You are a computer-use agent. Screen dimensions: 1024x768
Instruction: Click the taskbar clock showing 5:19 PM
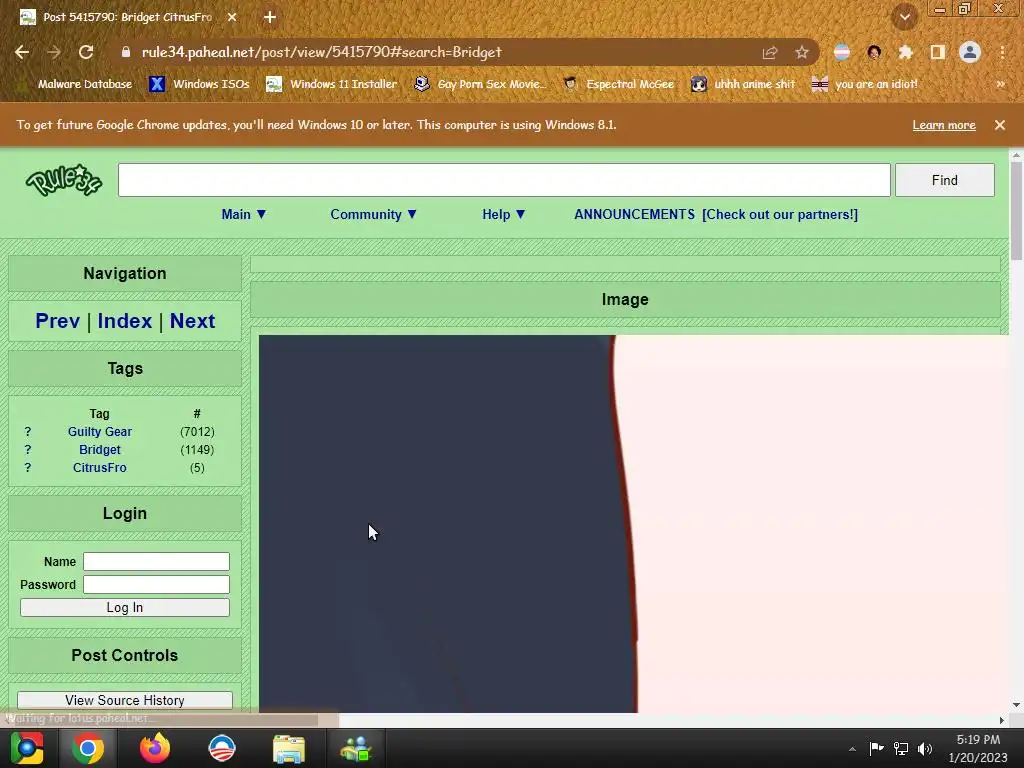(978, 748)
